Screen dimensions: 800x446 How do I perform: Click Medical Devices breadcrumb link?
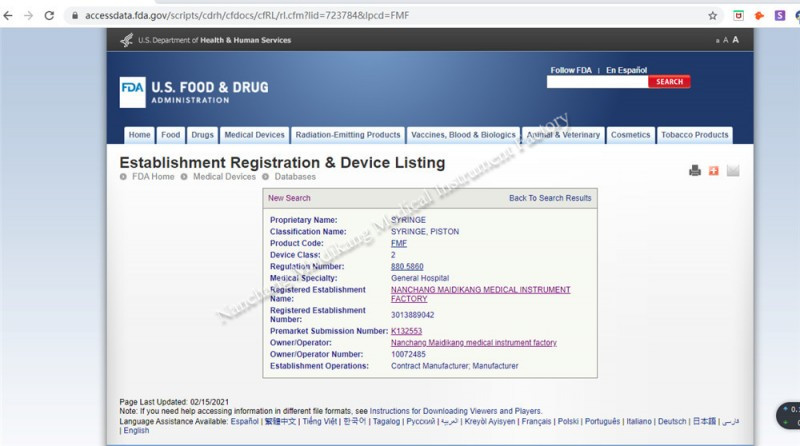pos(224,177)
